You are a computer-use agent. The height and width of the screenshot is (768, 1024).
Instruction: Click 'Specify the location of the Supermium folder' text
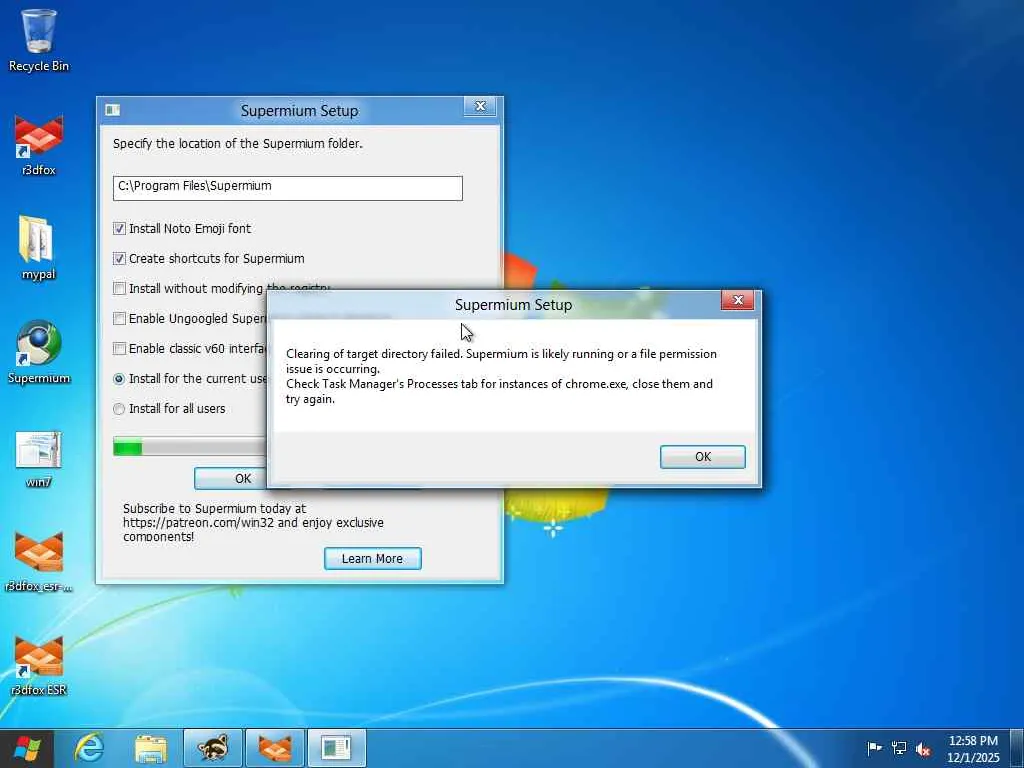click(x=238, y=143)
